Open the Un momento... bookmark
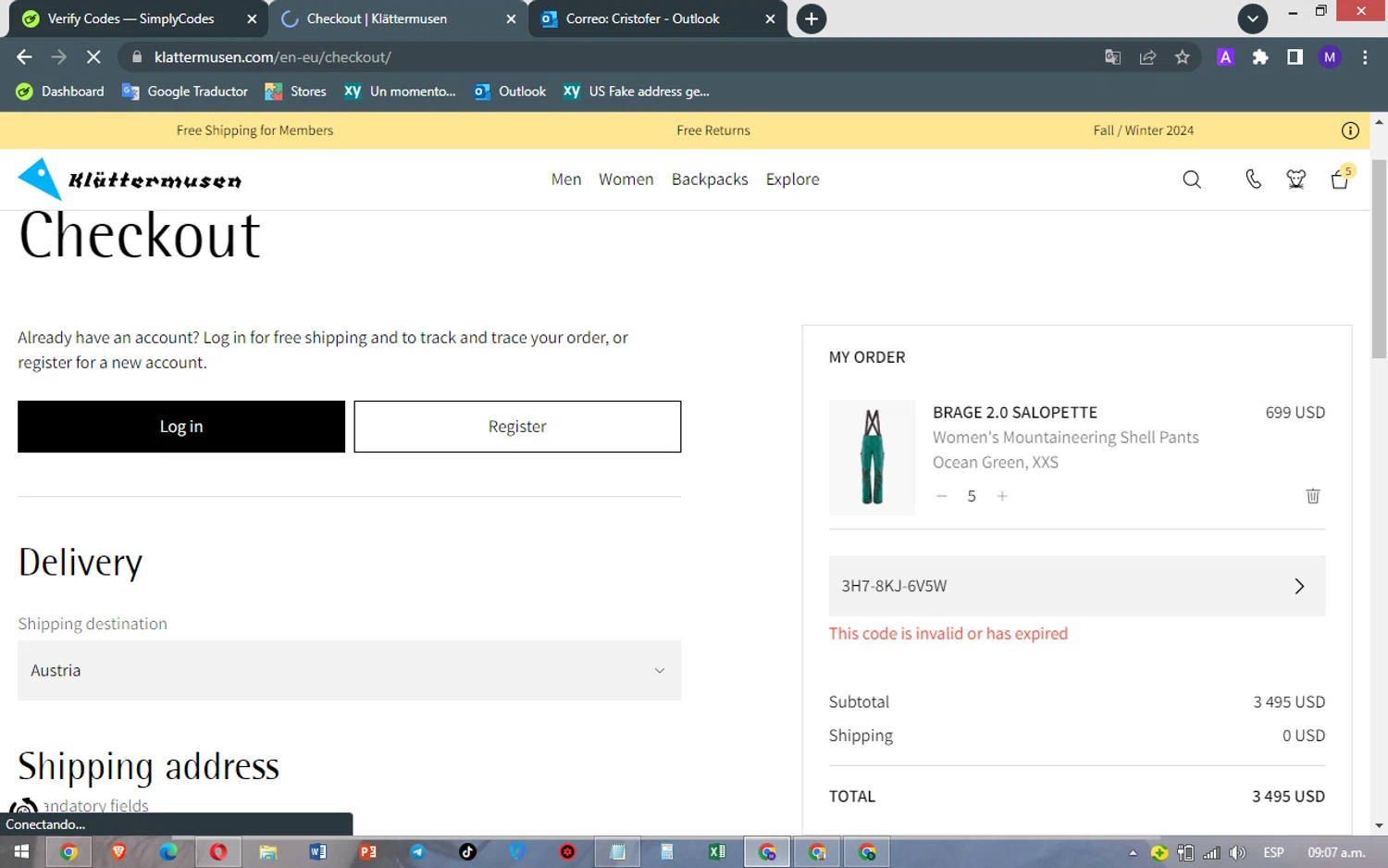Viewport: 1388px width, 868px height. (x=400, y=92)
